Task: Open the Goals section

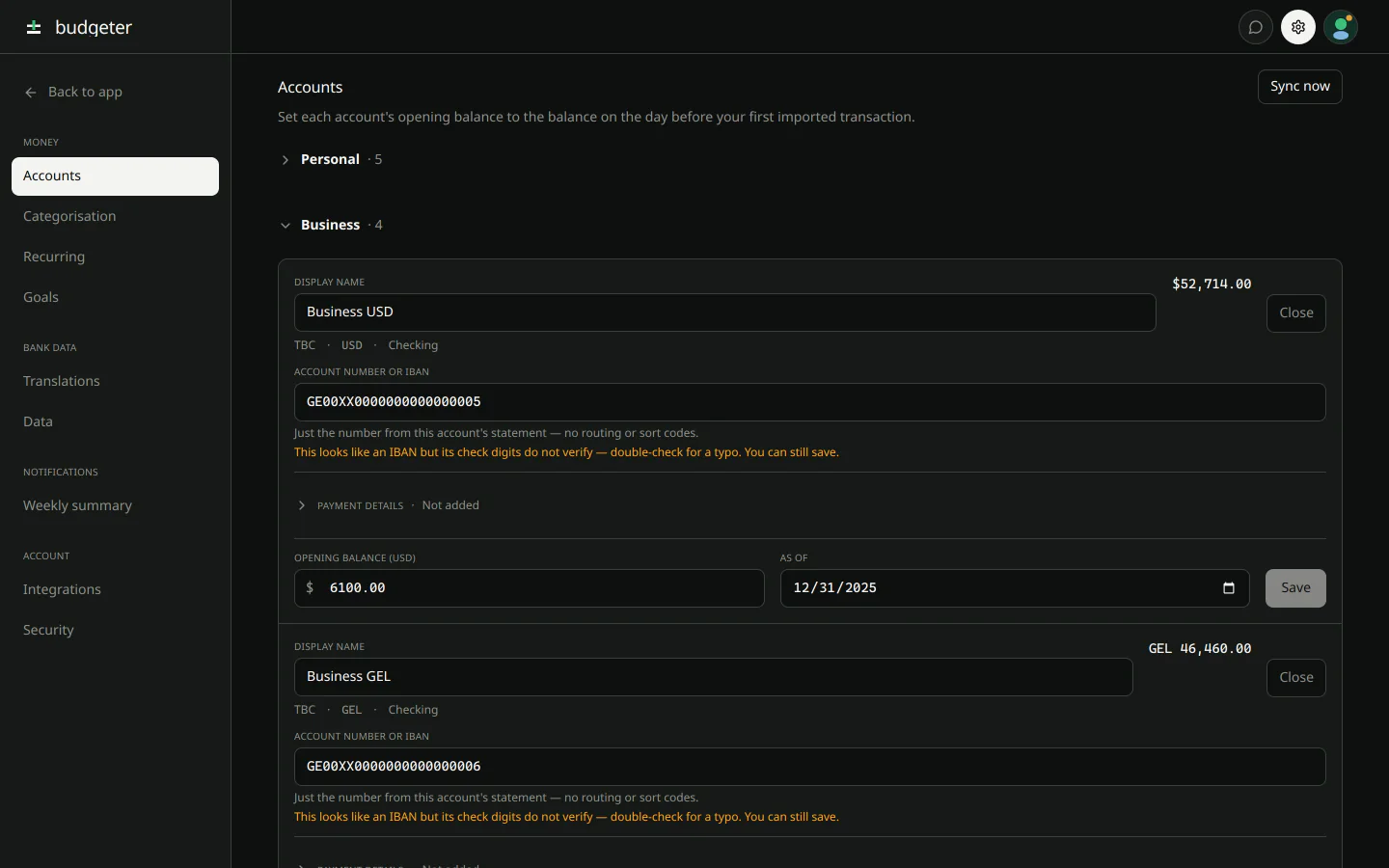Action: (x=115, y=298)
